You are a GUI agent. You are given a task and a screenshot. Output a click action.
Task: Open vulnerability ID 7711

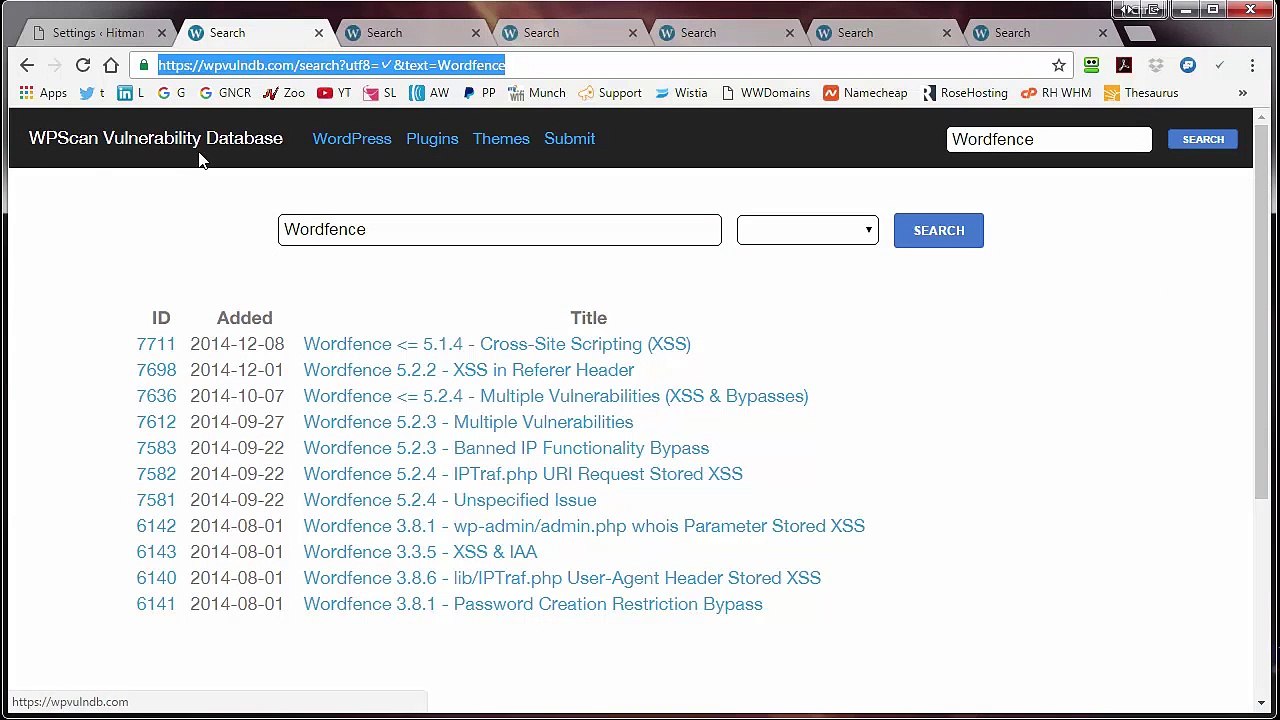[156, 344]
